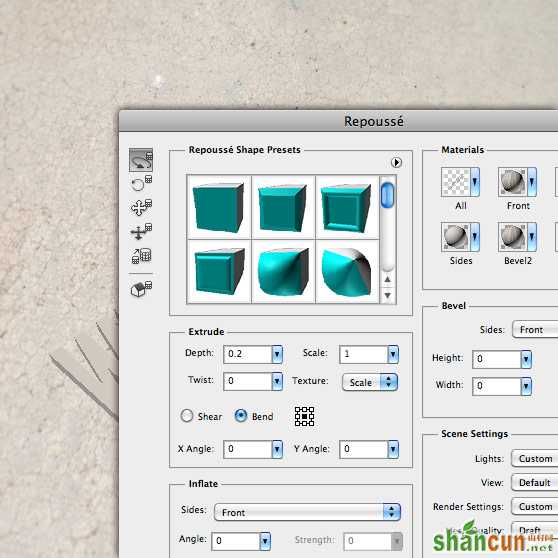Click the Y Angle value field
The width and height of the screenshot is (558, 558).
pos(363,449)
